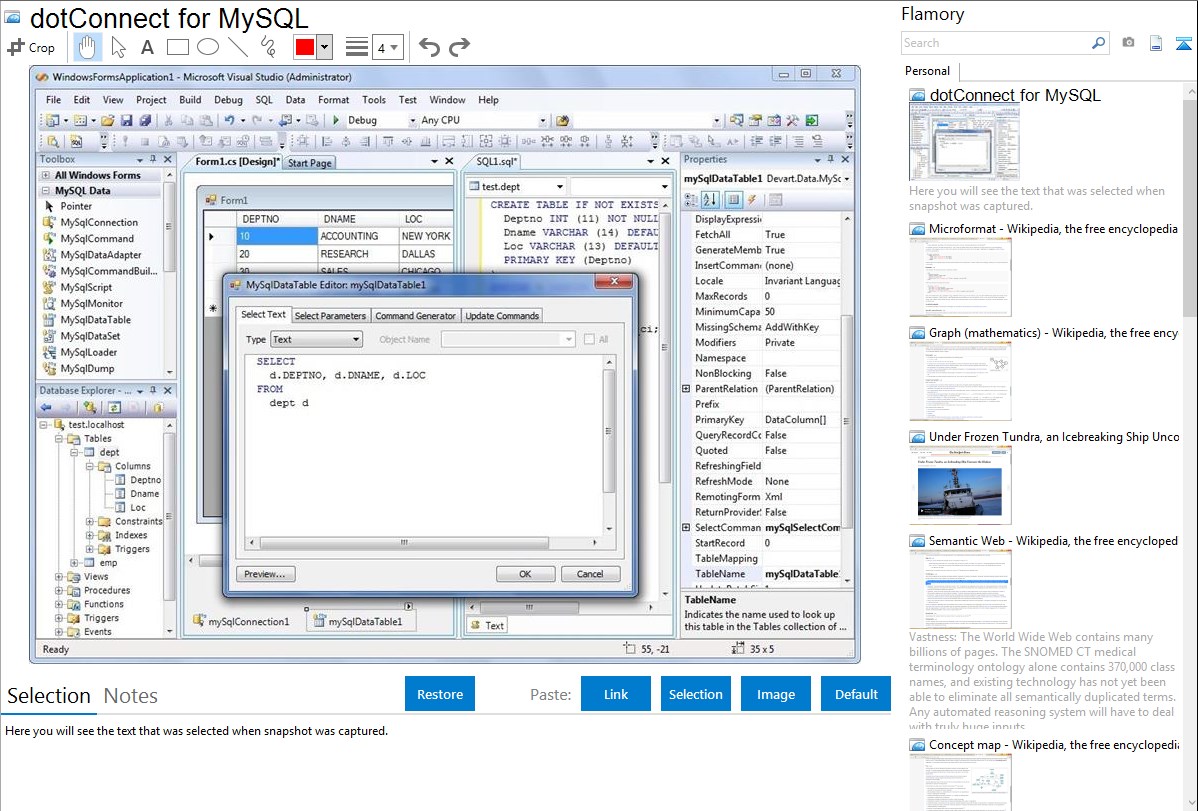Click the magnifier icon in Flamory search

click(1099, 43)
